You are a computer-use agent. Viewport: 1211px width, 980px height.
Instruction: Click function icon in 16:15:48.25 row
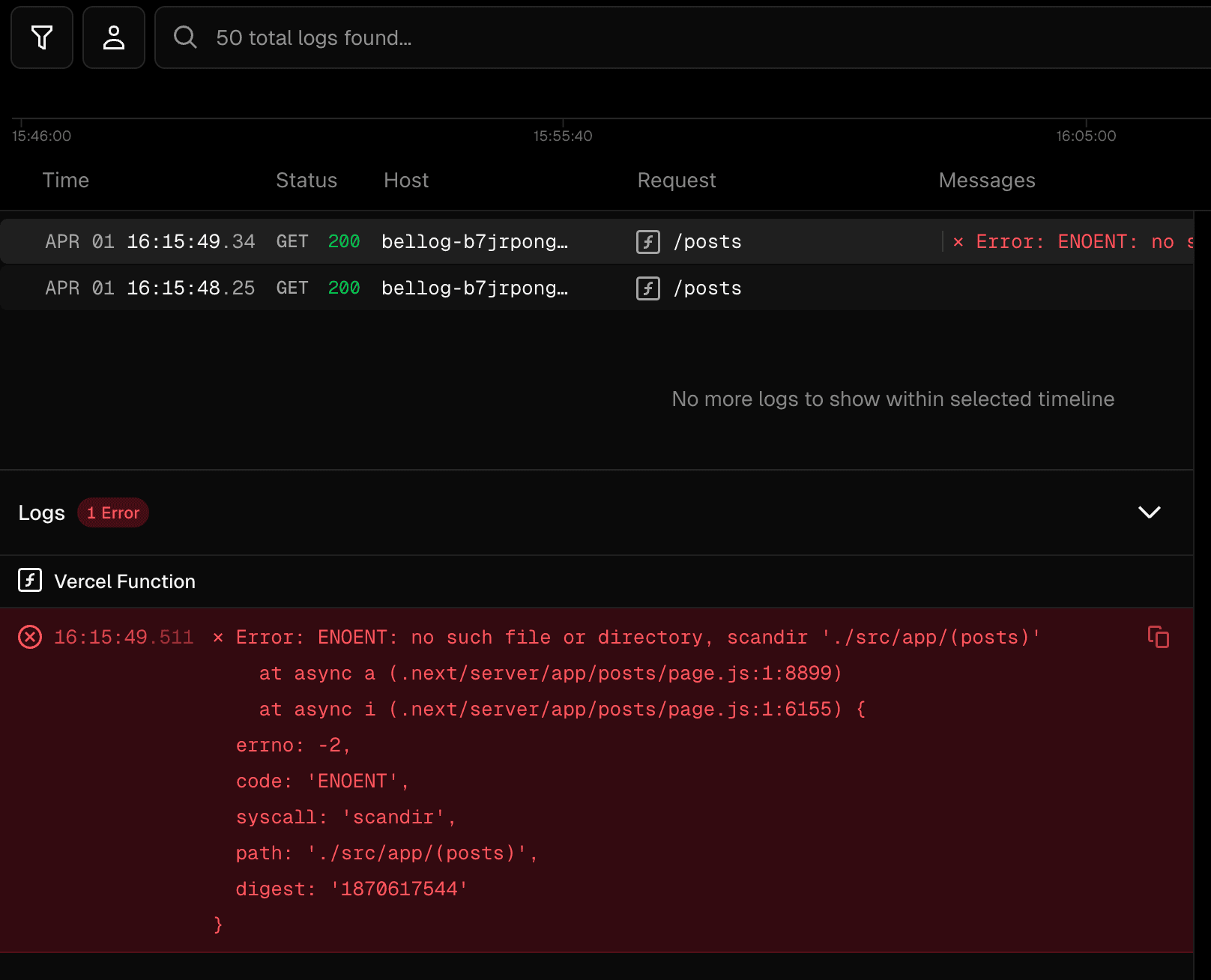click(648, 288)
